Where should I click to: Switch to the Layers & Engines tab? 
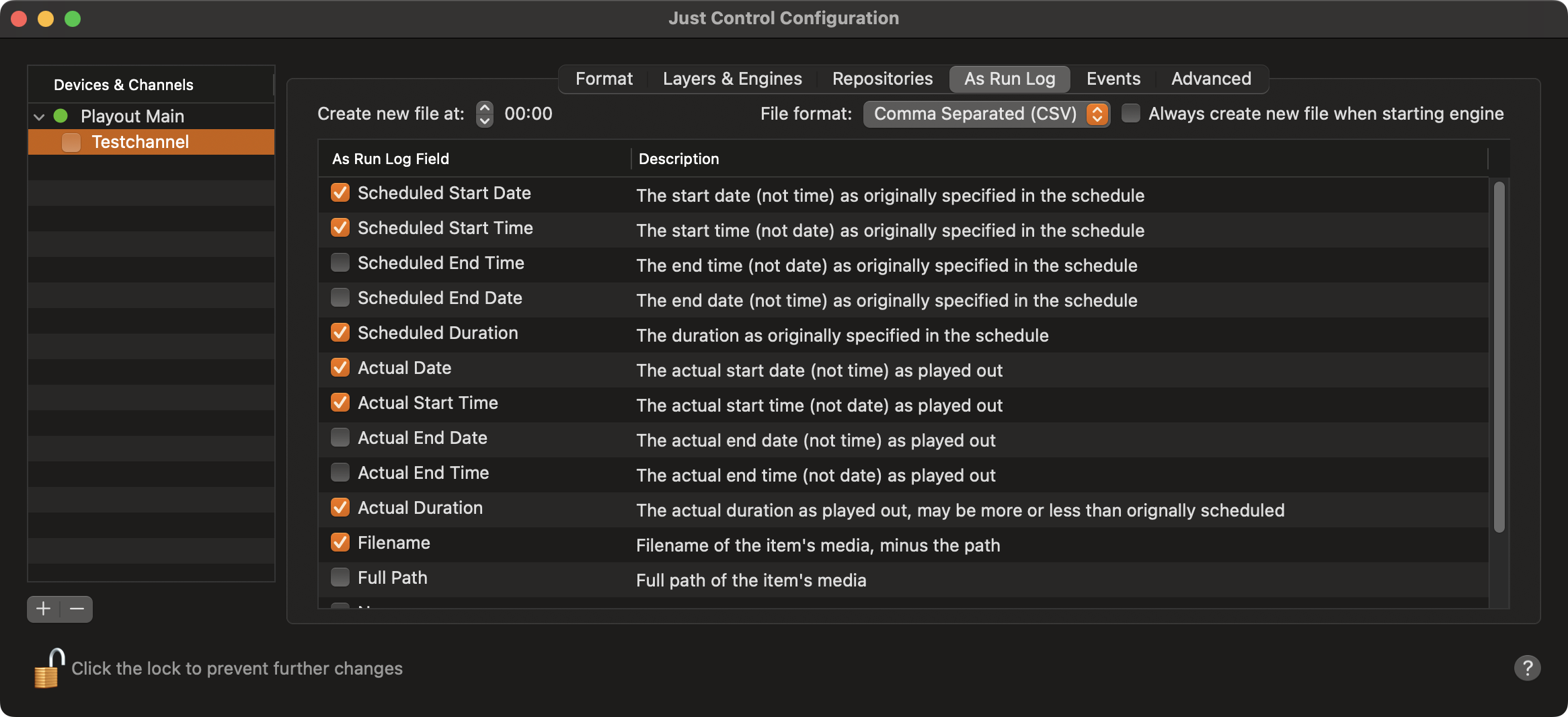(732, 79)
